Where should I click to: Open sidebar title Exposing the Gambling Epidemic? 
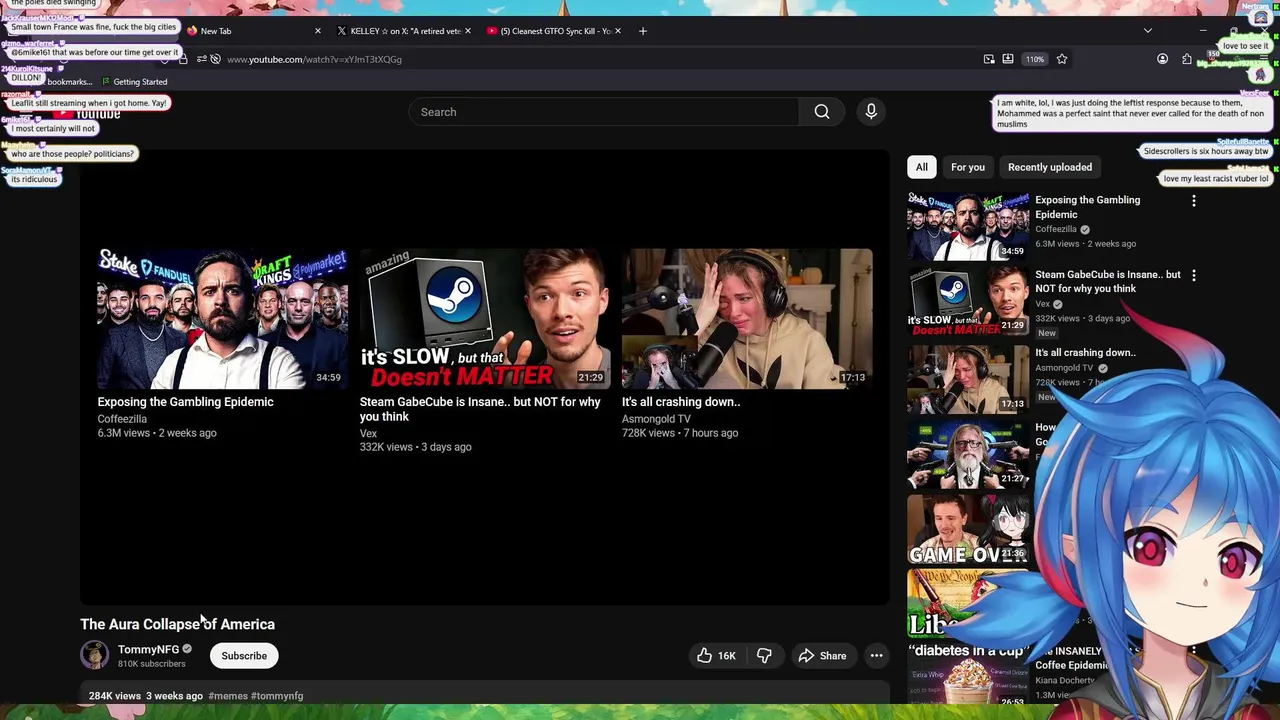(1087, 207)
